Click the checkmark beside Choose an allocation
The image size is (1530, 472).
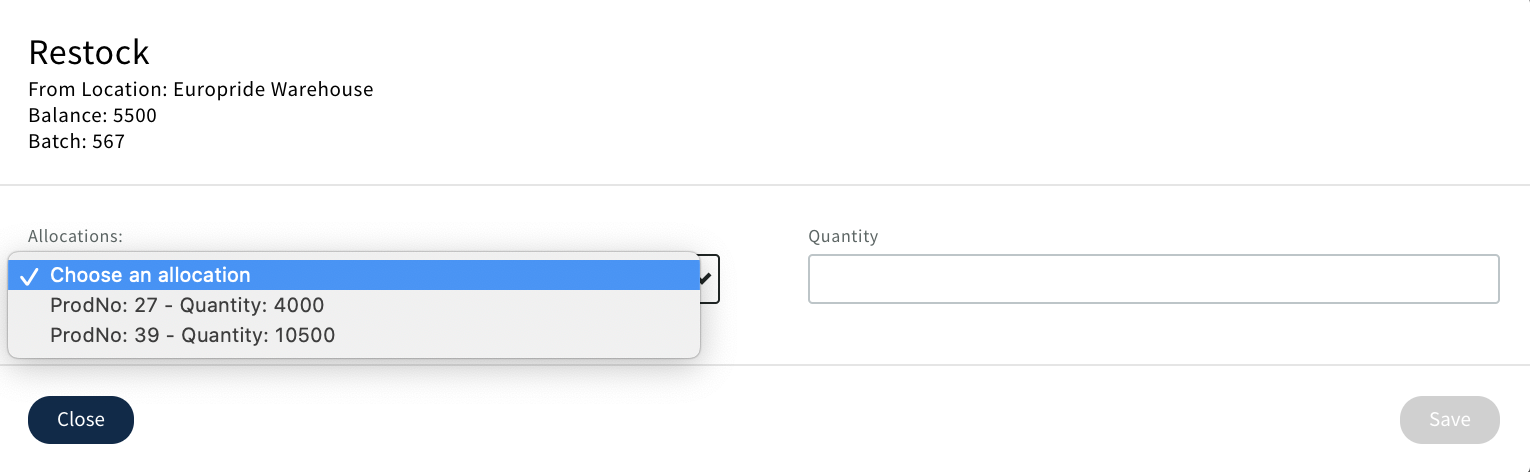(28, 276)
